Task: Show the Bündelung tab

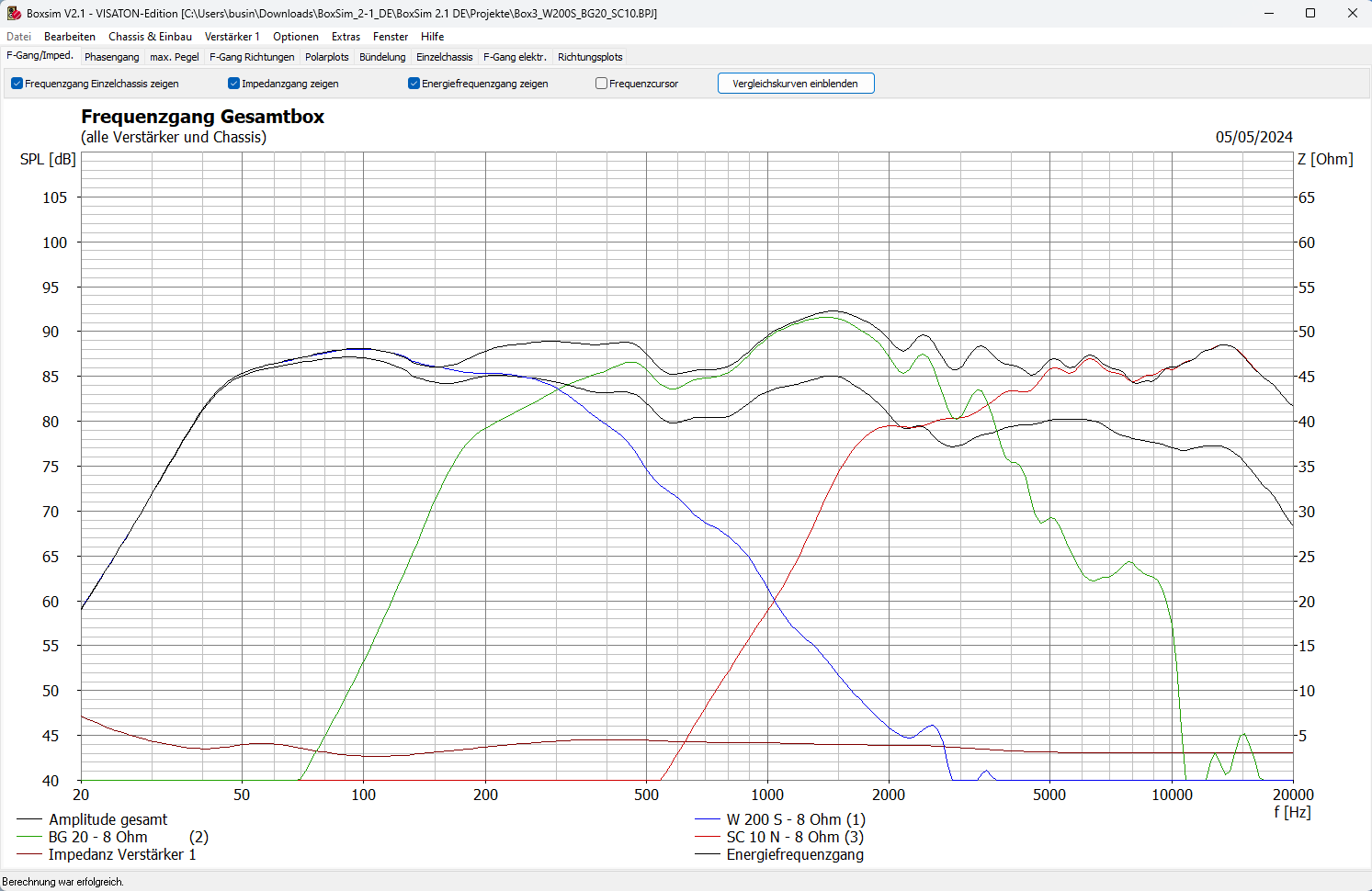Action: tap(382, 57)
